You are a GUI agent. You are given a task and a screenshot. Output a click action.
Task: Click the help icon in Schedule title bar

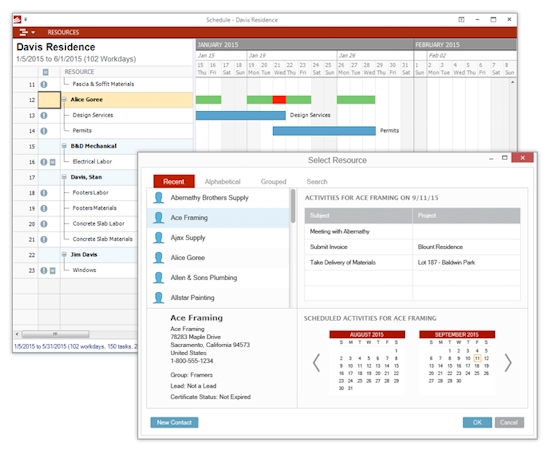(x=461, y=20)
